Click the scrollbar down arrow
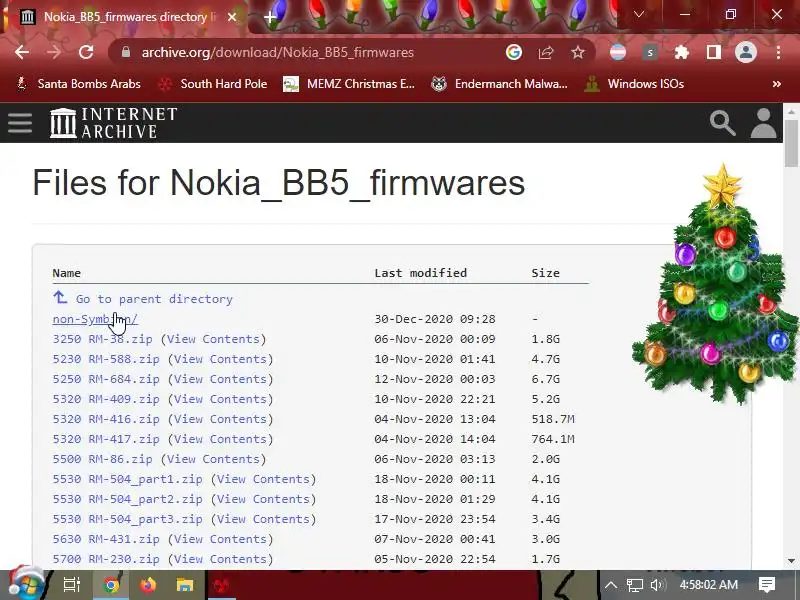The height and width of the screenshot is (600, 800). (791, 561)
